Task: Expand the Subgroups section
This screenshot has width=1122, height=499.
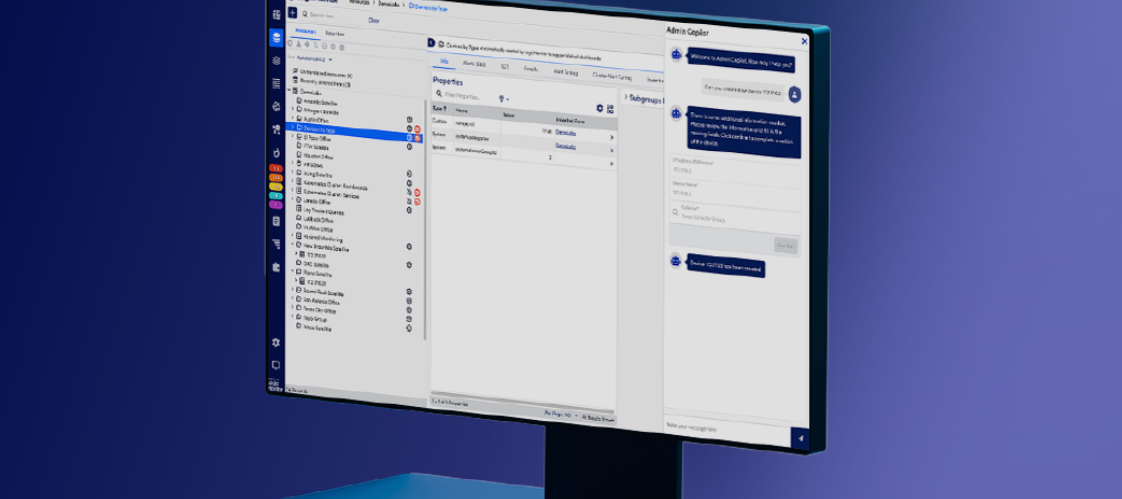Action: click(x=626, y=97)
